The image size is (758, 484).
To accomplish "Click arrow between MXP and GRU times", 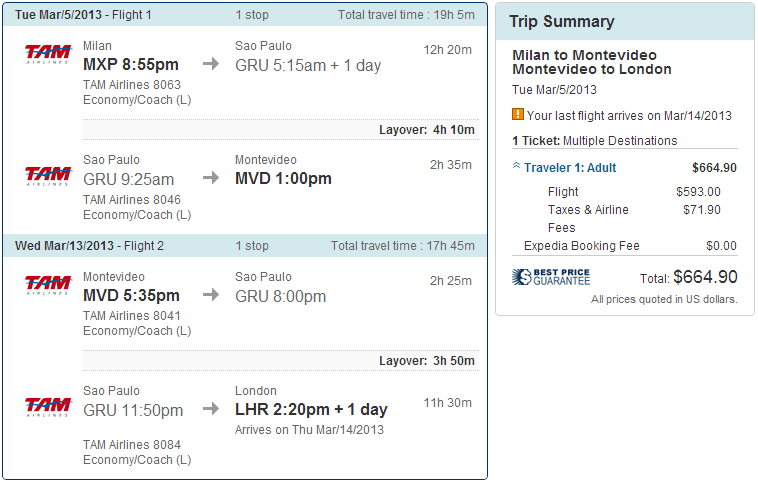I will click(x=211, y=65).
